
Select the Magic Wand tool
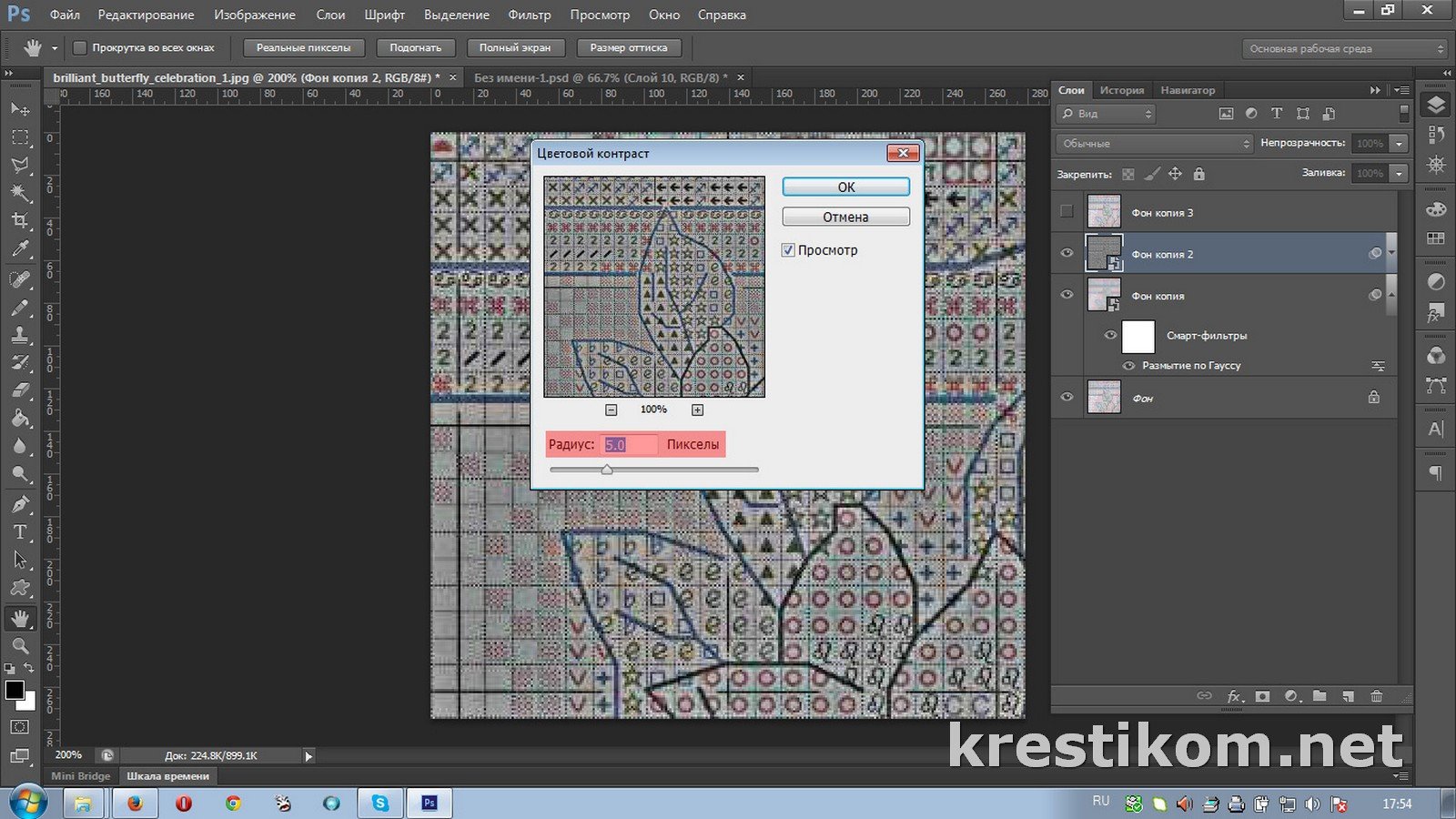pos(19,193)
